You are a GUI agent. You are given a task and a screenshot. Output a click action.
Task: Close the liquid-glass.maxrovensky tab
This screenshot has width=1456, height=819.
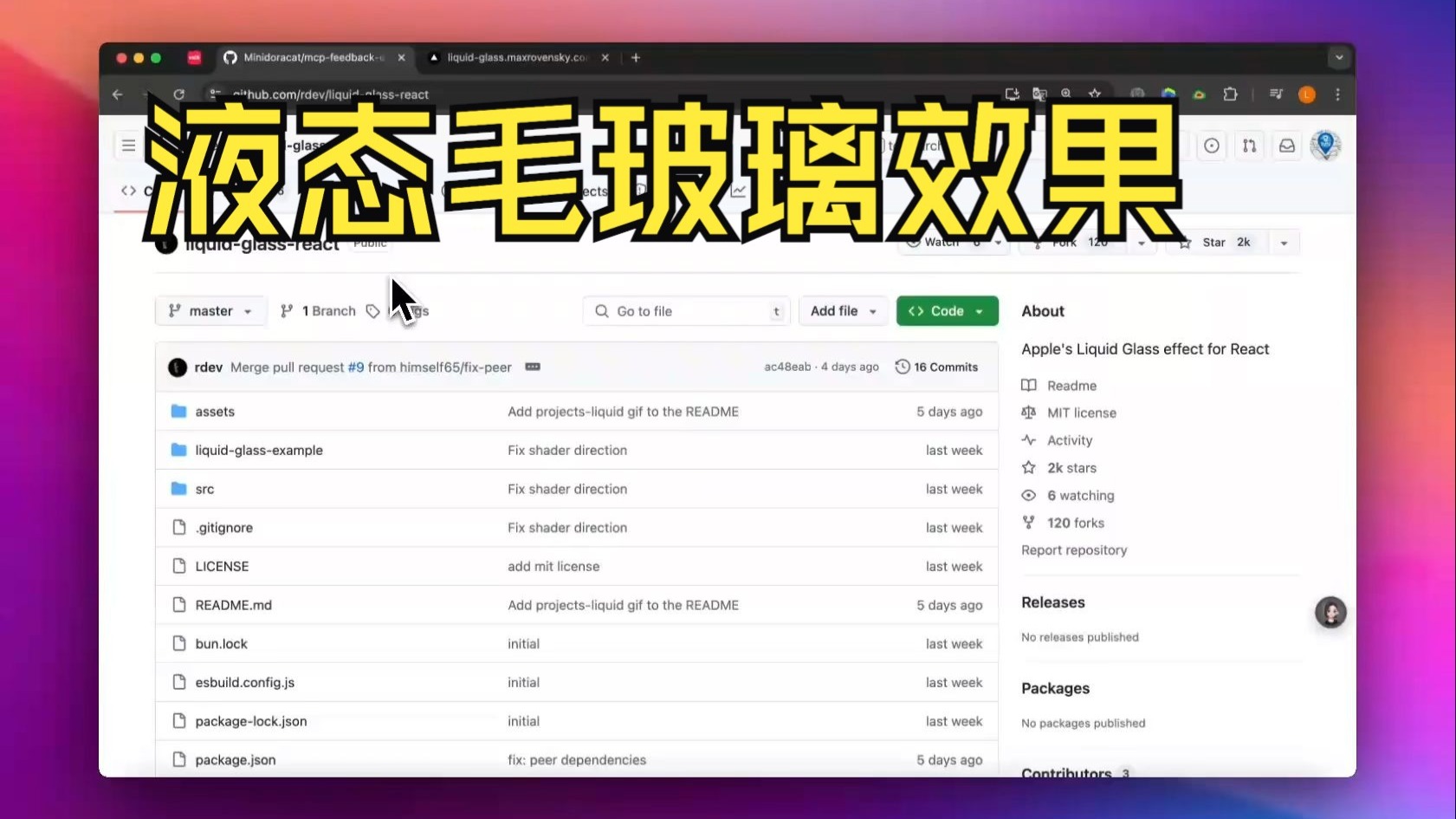coord(605,57)
